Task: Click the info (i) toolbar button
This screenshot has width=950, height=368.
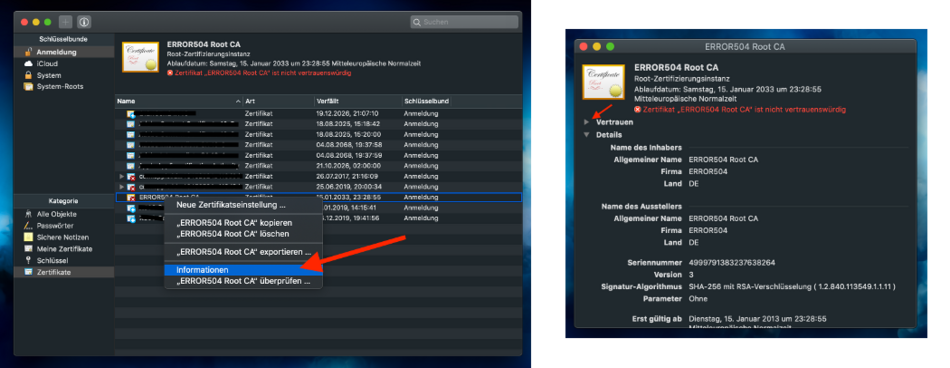Action: tap(84, 22)
